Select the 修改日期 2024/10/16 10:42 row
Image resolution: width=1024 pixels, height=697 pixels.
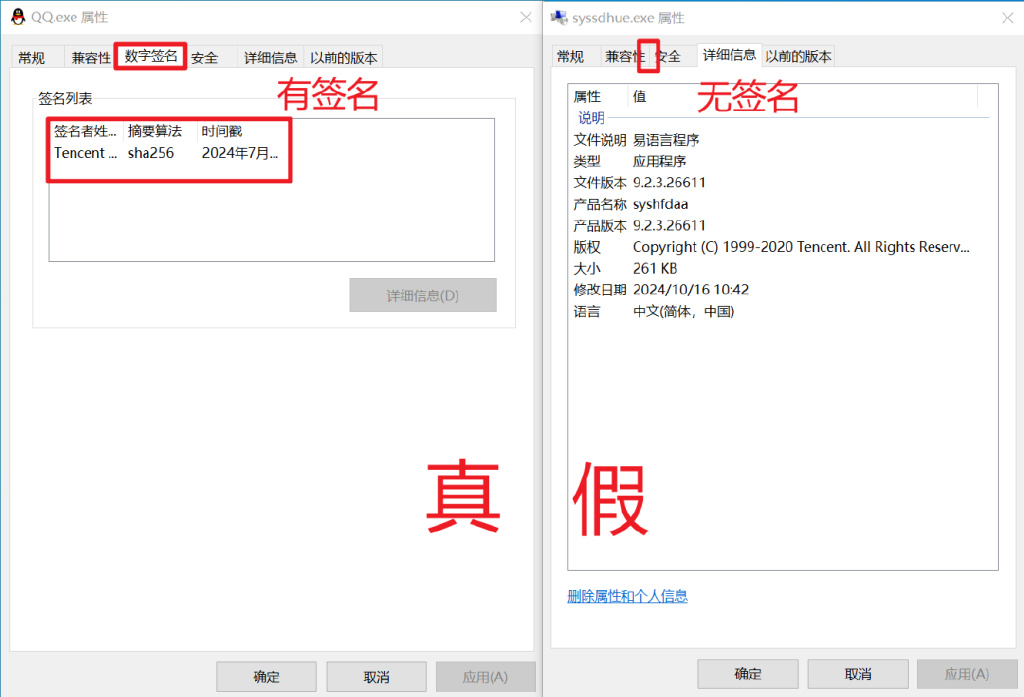point(782,290)
